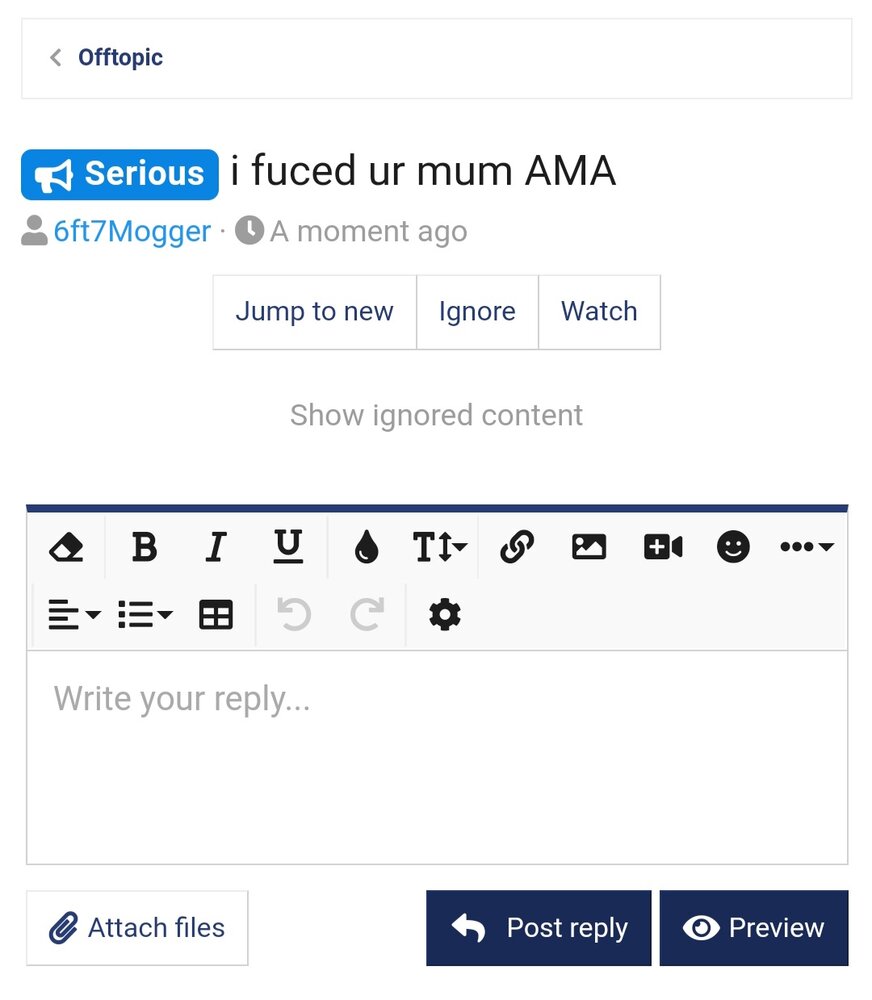Image resolution: width=872 pixels, height=1000 pixels.
Task: Click the insert link chain icon
Action: [517, 547]
